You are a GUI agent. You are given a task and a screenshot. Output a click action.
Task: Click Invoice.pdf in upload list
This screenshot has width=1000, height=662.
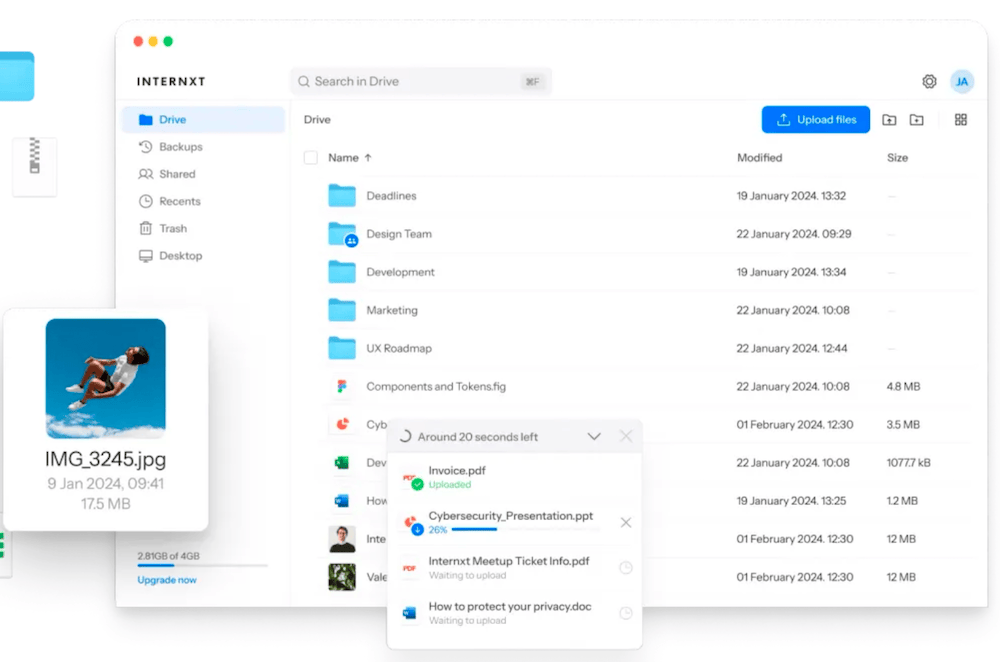(457, 471)
